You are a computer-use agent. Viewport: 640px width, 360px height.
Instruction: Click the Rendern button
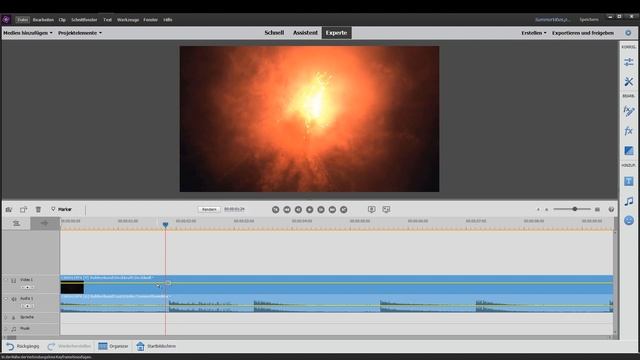pyautogui.click(x=209, y=209)
